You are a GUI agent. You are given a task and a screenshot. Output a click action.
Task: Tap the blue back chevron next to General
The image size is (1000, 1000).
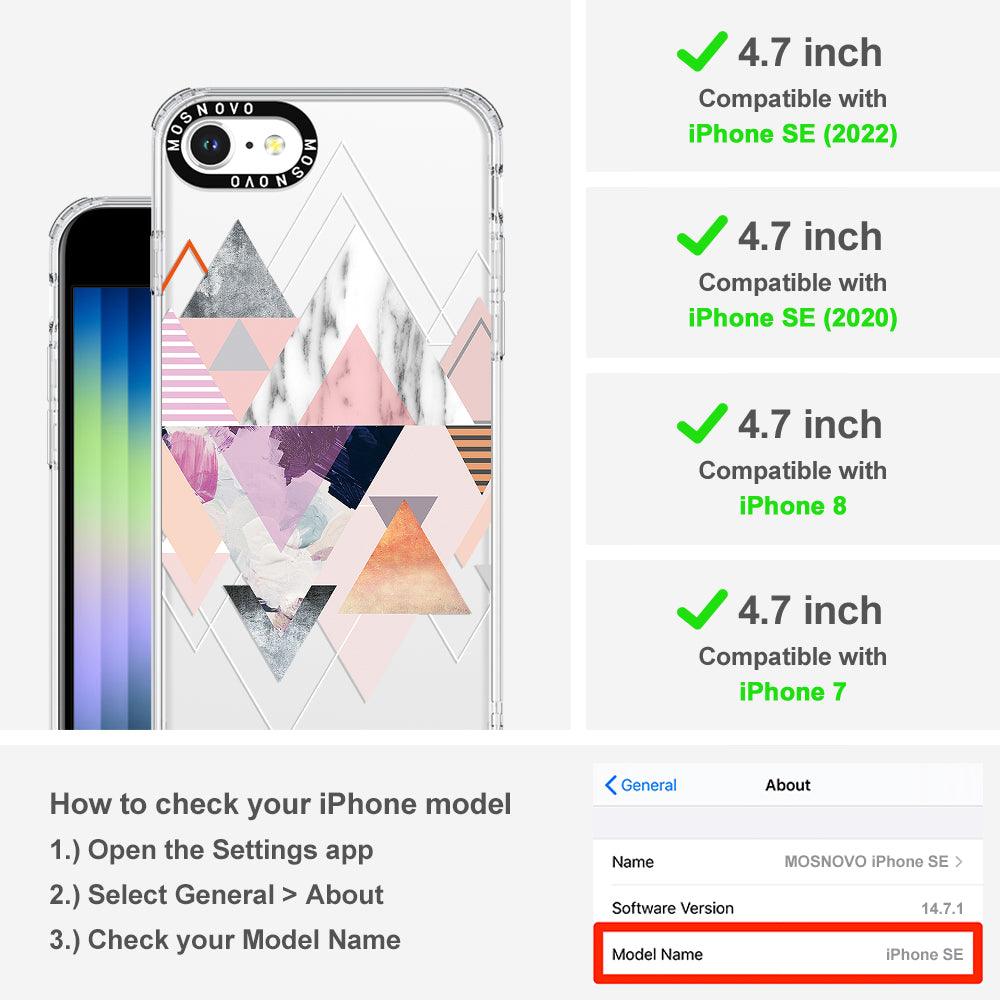coord(610,785)
